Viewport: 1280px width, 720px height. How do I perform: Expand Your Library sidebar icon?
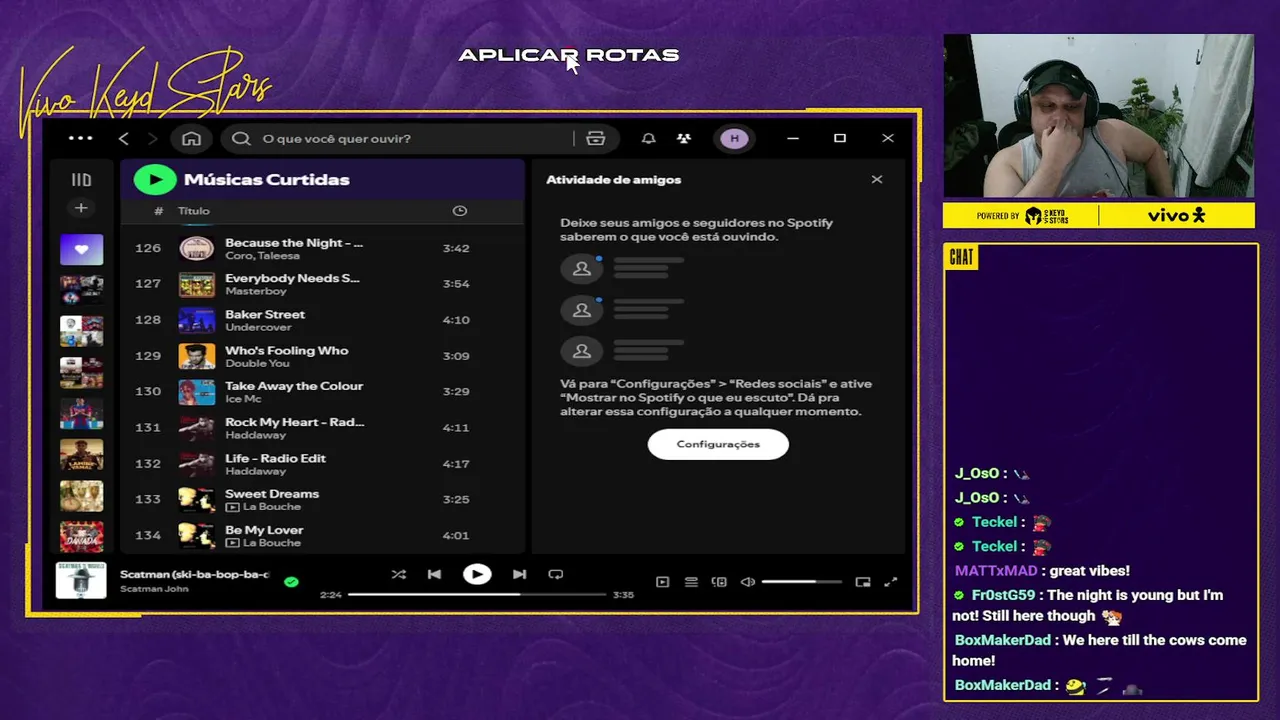(81, 180)
